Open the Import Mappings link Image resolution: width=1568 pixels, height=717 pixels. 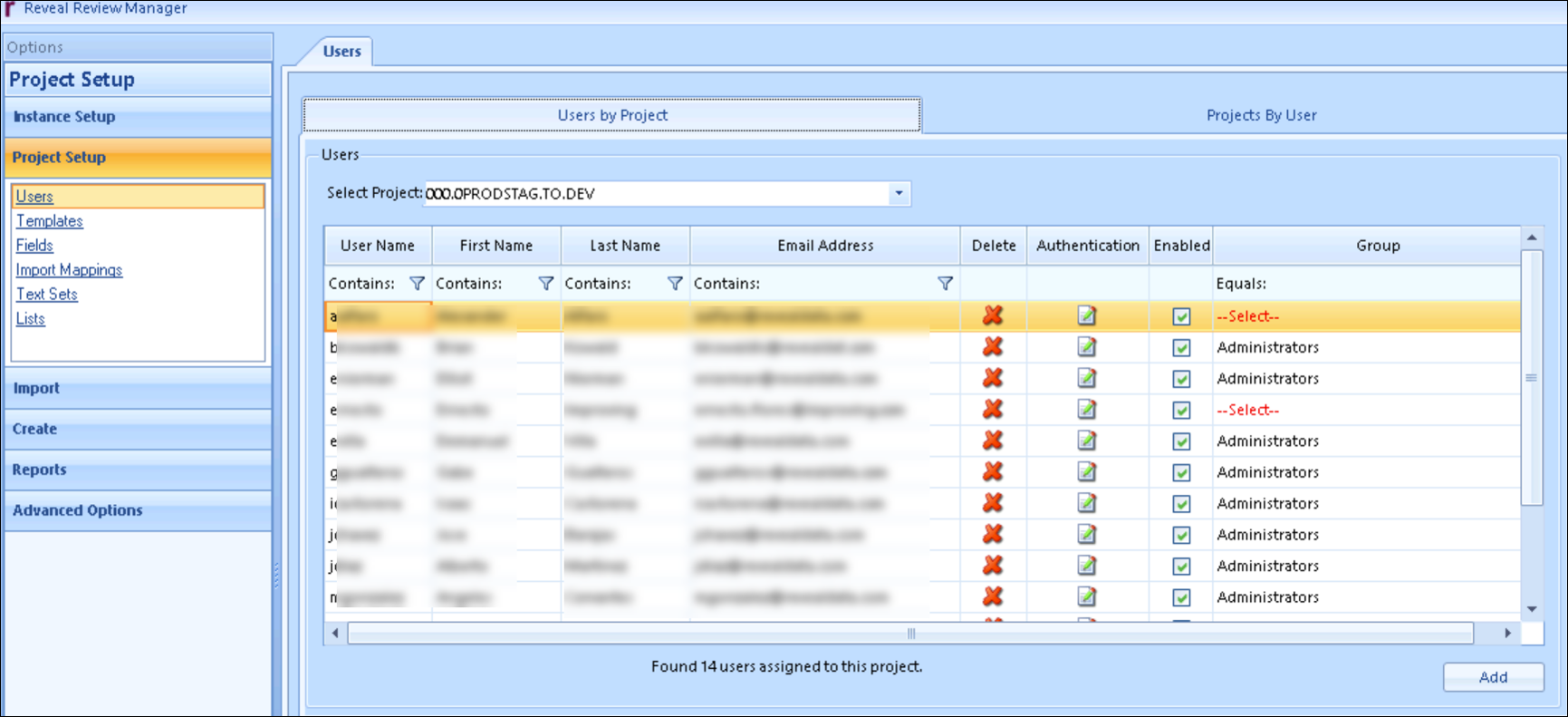pyautogui.click(x=69, y=270)
